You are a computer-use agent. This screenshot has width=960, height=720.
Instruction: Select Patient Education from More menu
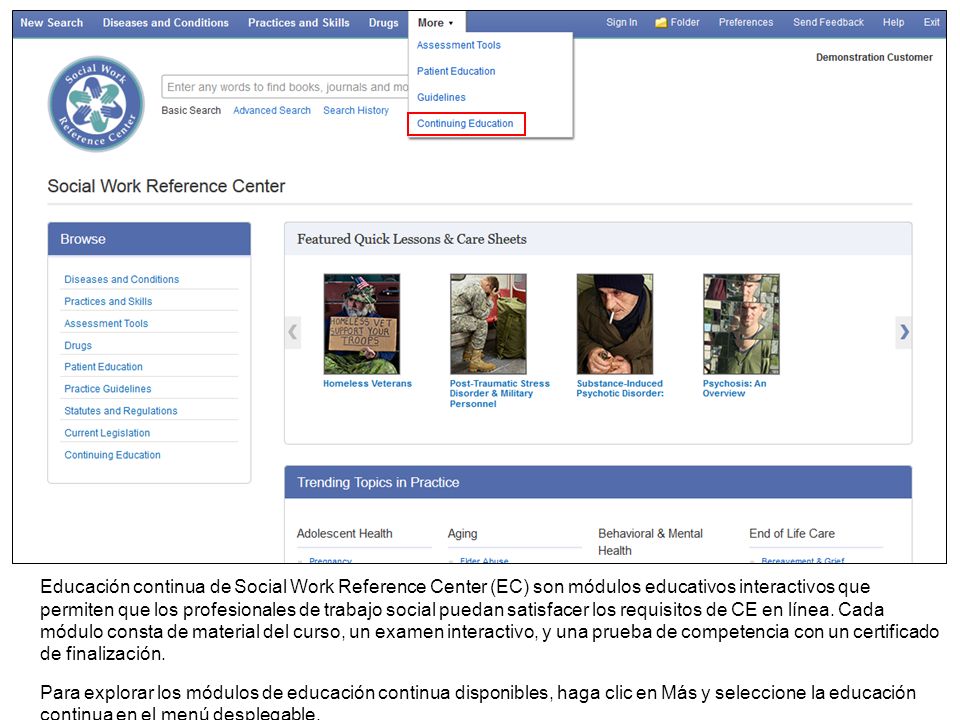tap(456, 71)
